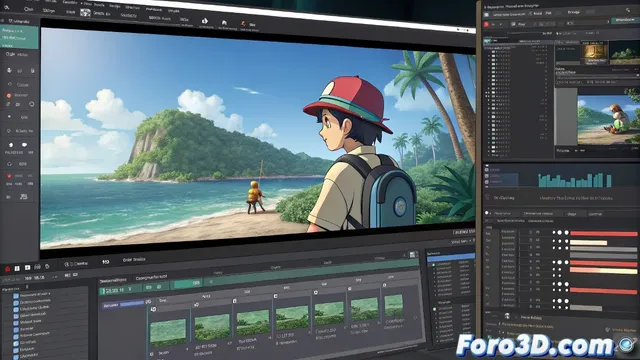Viewport: 640px width, 360px height.
Task: Toggle the white dots beside the topmost red bar
Action: 560,233
